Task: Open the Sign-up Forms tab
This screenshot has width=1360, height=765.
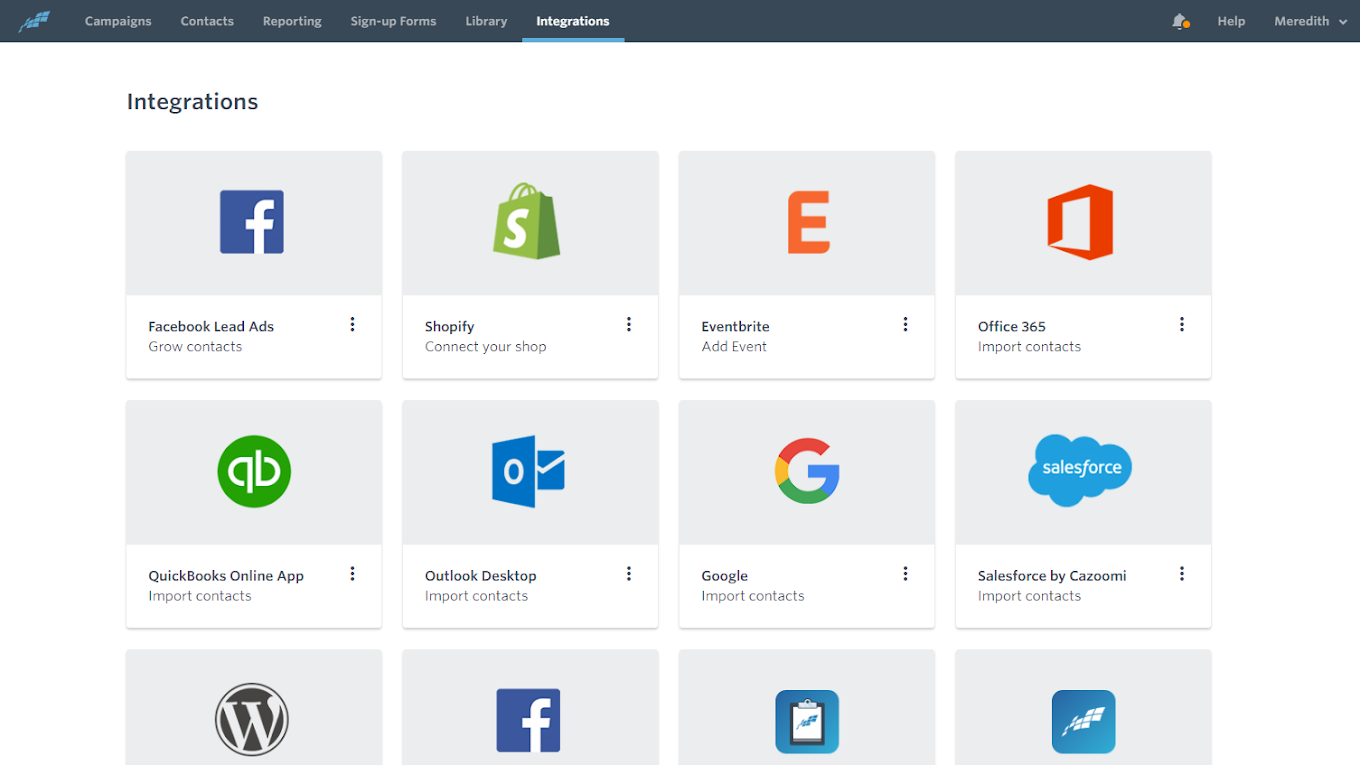Action: tap(393, 21)
